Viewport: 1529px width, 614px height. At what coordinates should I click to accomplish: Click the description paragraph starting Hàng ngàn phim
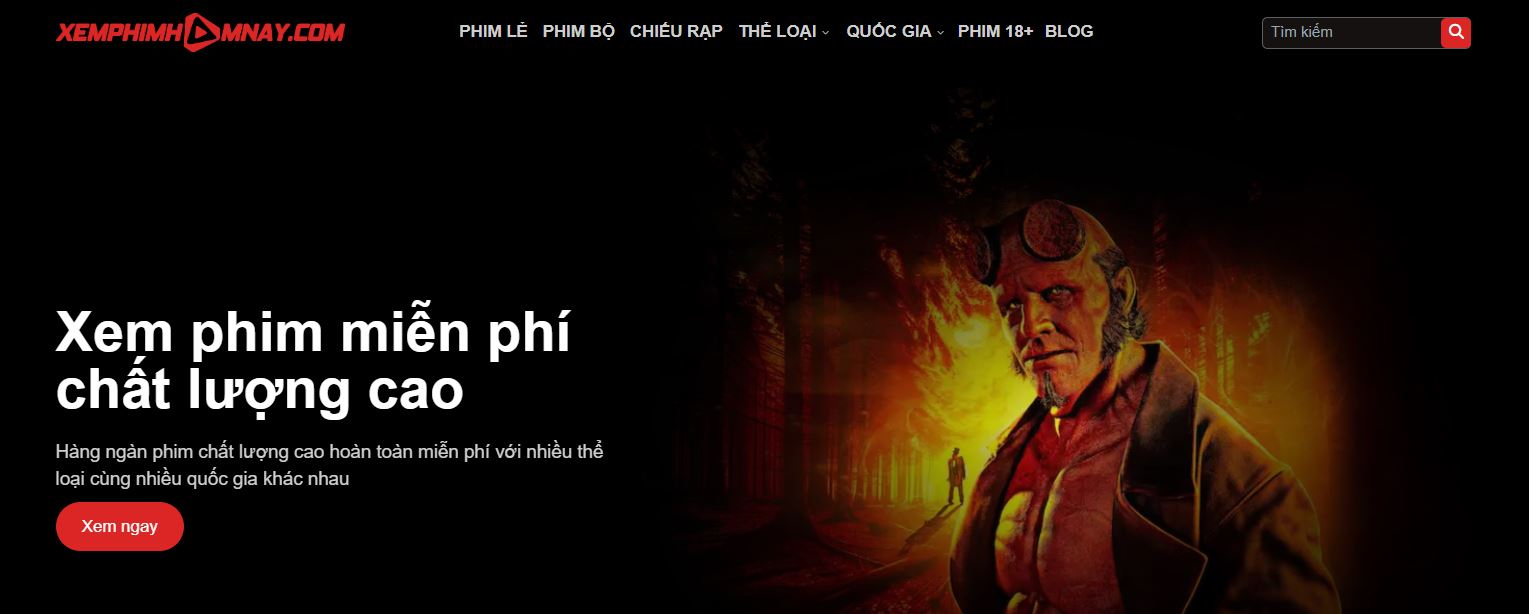pyautogui.click(x=330, y=465)
